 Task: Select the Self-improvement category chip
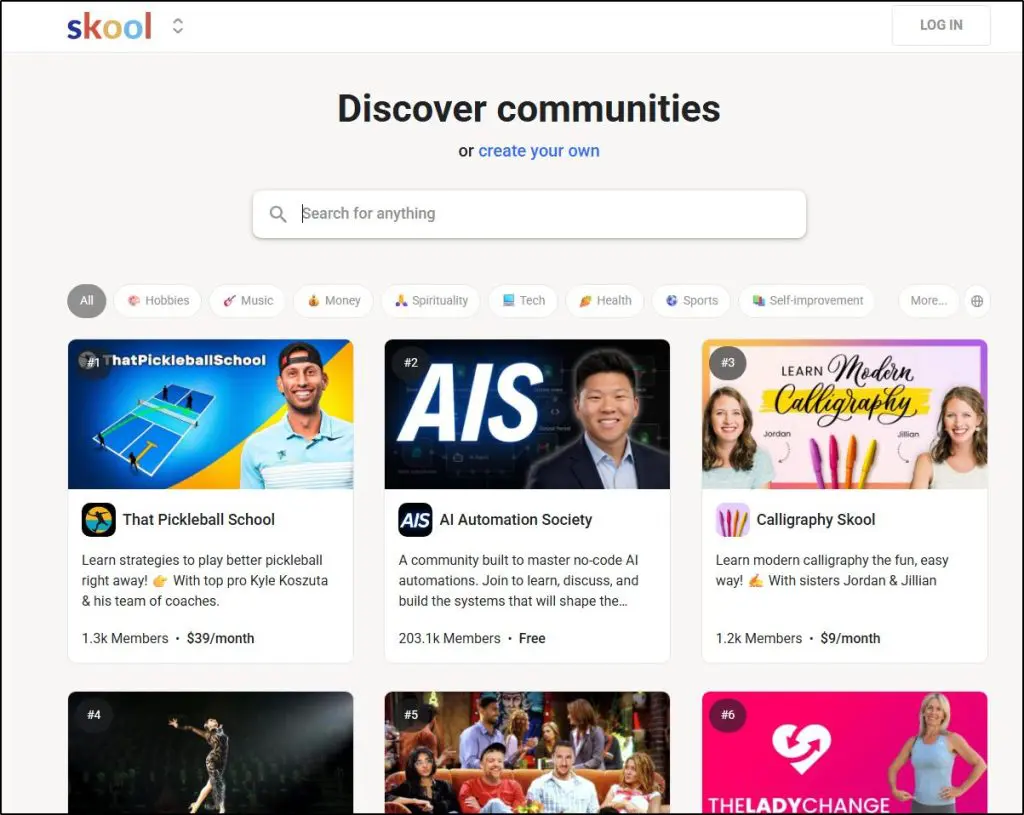click(806, 301)
